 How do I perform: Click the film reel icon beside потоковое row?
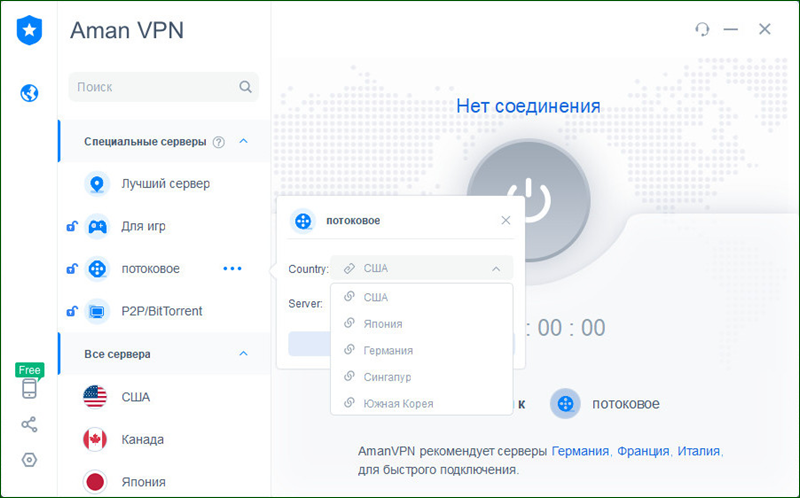point(97,268)
